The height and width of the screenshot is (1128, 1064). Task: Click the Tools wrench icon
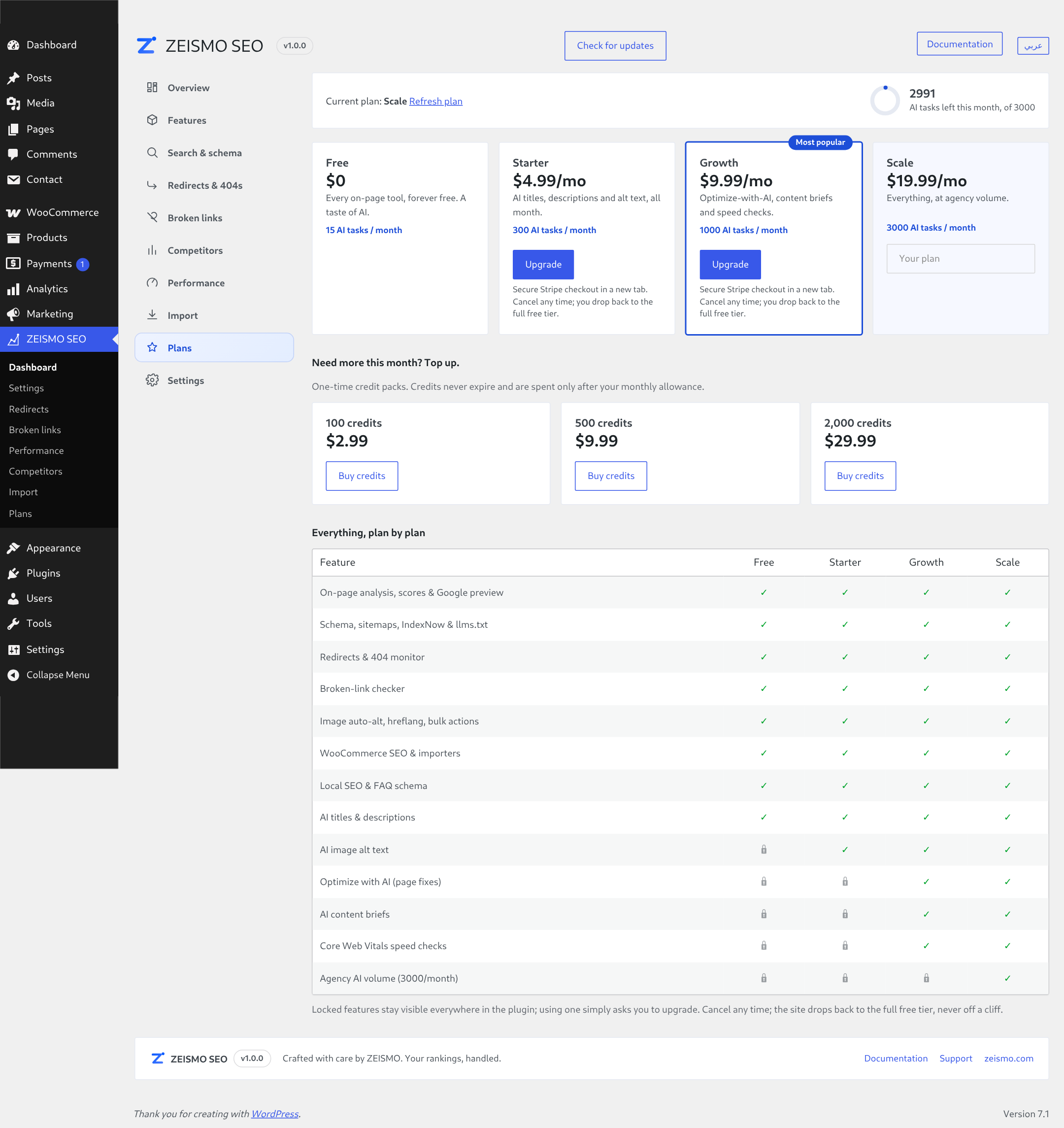(x=14, y=623)
